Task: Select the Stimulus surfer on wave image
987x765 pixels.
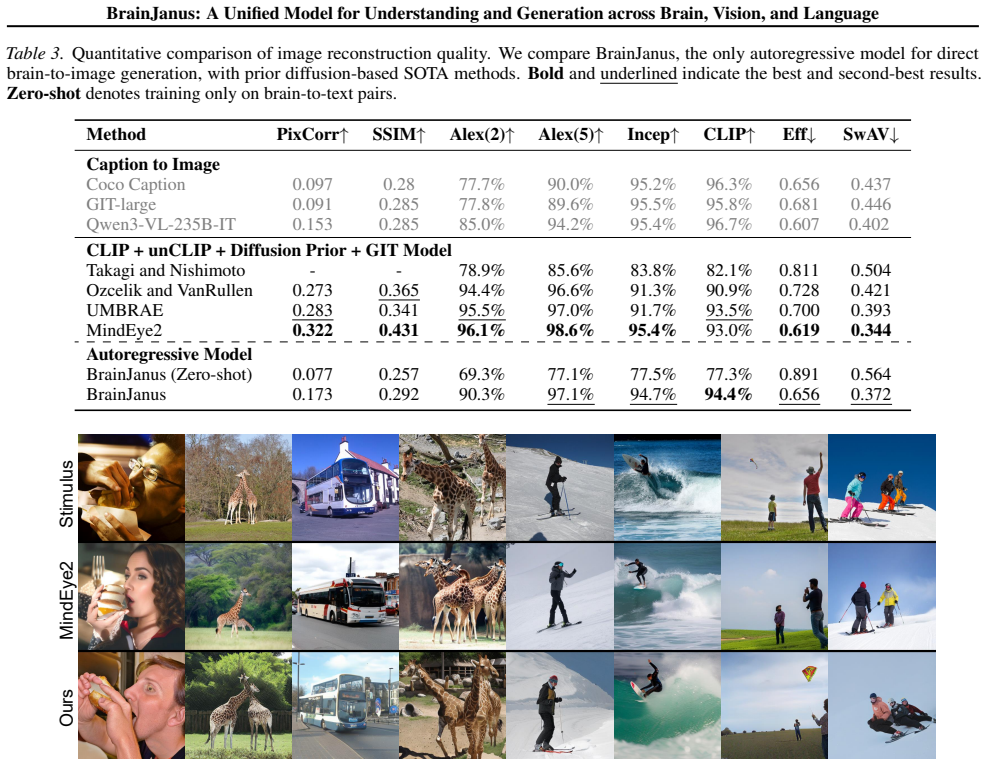Action: click(x=667, y=487)
